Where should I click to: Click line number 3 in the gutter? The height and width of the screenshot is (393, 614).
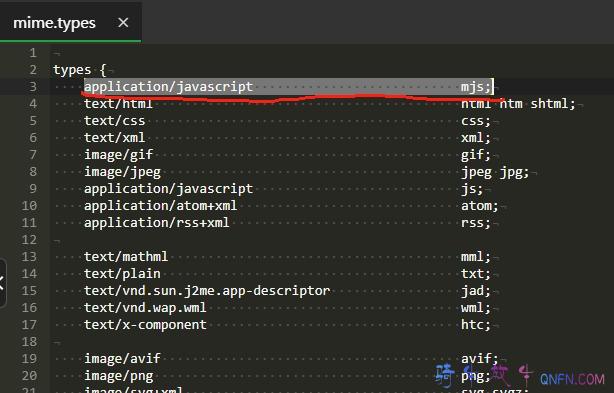pos(33,87)
